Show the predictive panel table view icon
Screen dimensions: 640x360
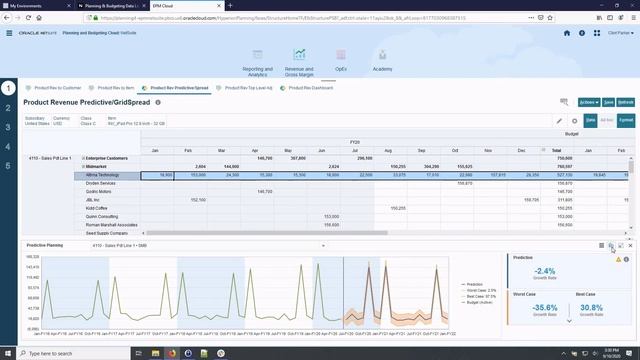click(601, 245)
